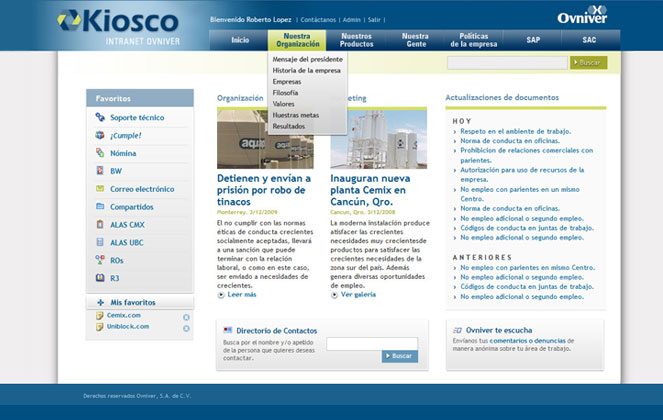The image size is (663, 420).
Task: Click the Actualizaciones de documentos heading
Action: pyautogui.click(x=502, y=97)
